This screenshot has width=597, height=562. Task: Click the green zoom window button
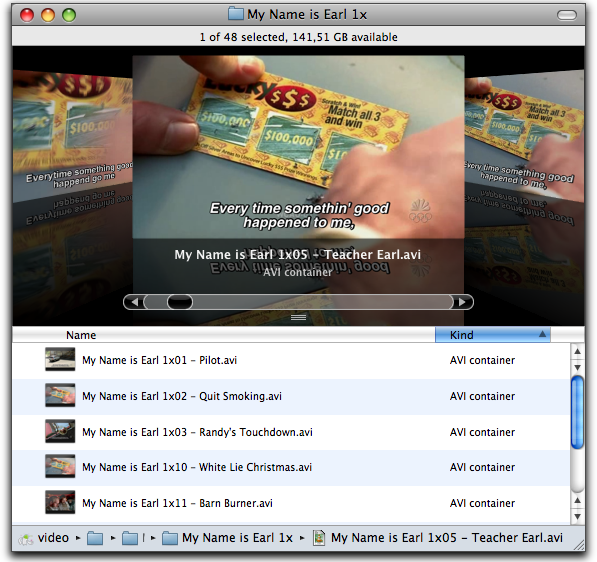coord(69,15)
